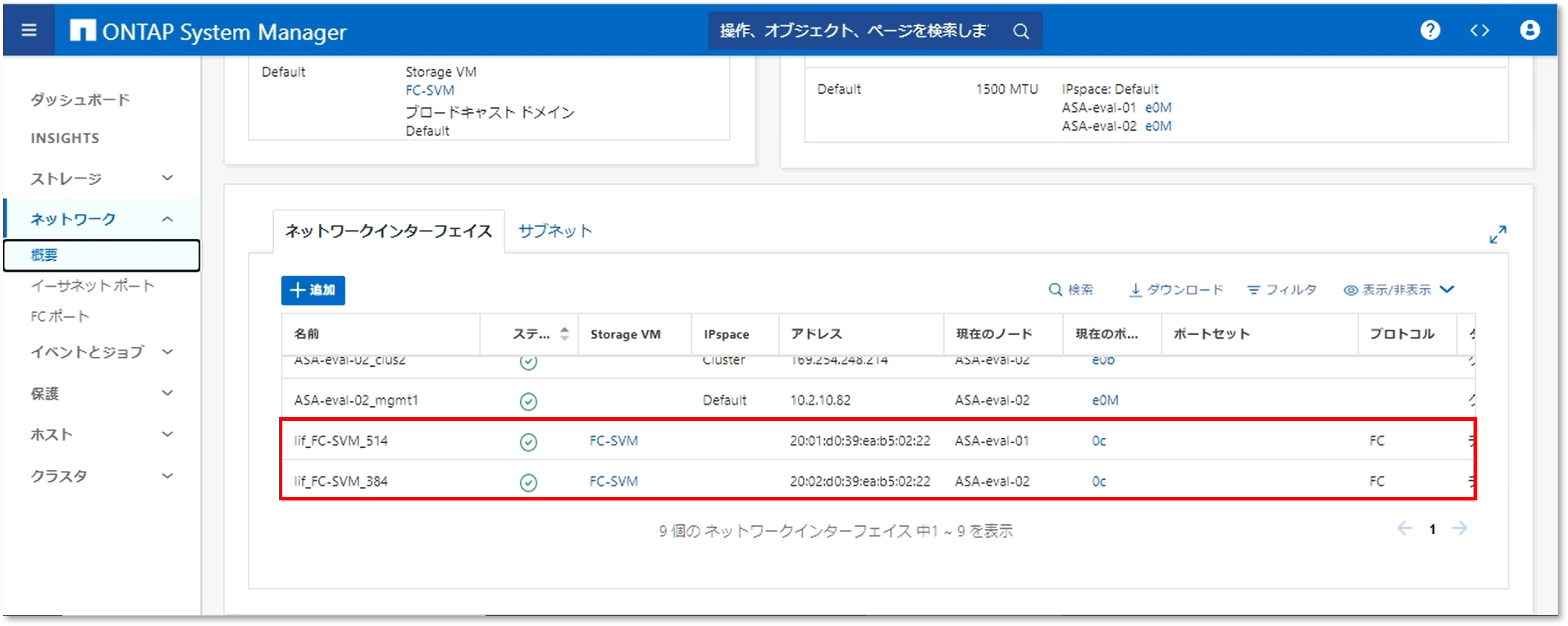Click the 1500 MTU value
The height and width of the screenshot is (626, 1568).
click(1007, 89)
